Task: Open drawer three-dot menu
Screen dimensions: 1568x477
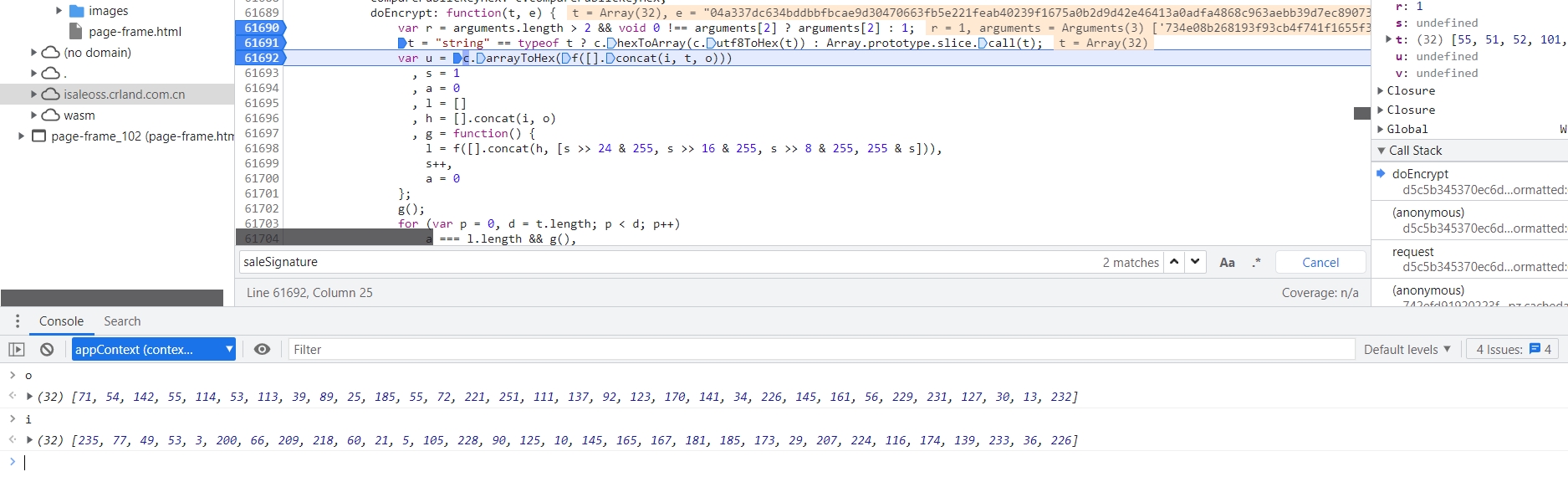Action: (x=17, y=321)
